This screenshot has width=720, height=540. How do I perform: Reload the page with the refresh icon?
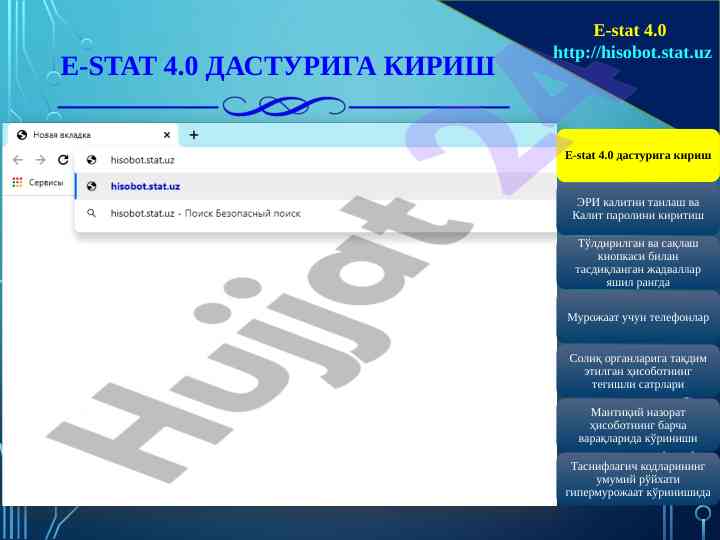pos(63,160)
